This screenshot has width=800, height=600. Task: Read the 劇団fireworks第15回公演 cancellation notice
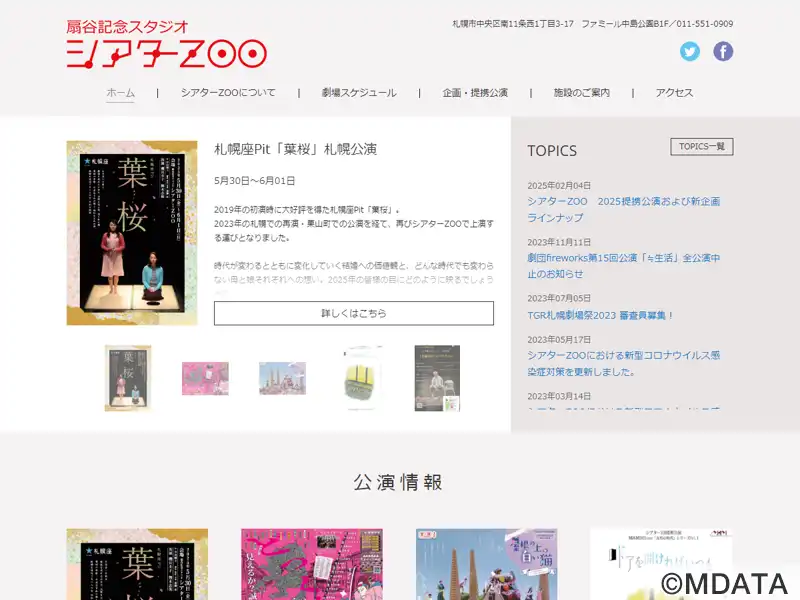623,266
